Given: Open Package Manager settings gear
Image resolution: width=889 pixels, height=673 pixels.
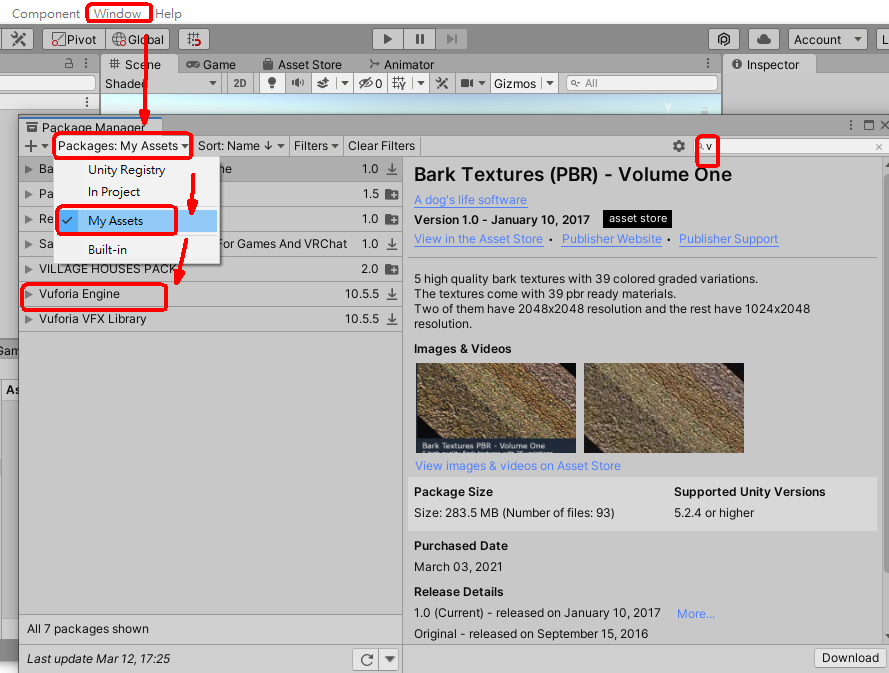Looking at the screenshot, I should pyautogui.click(x=679, y=146).
